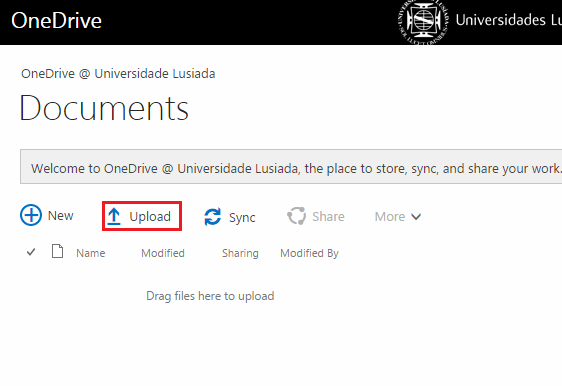This screenshot has height=386, width=562.
Task: Click the New text link
Action: (x=61, y=215)
